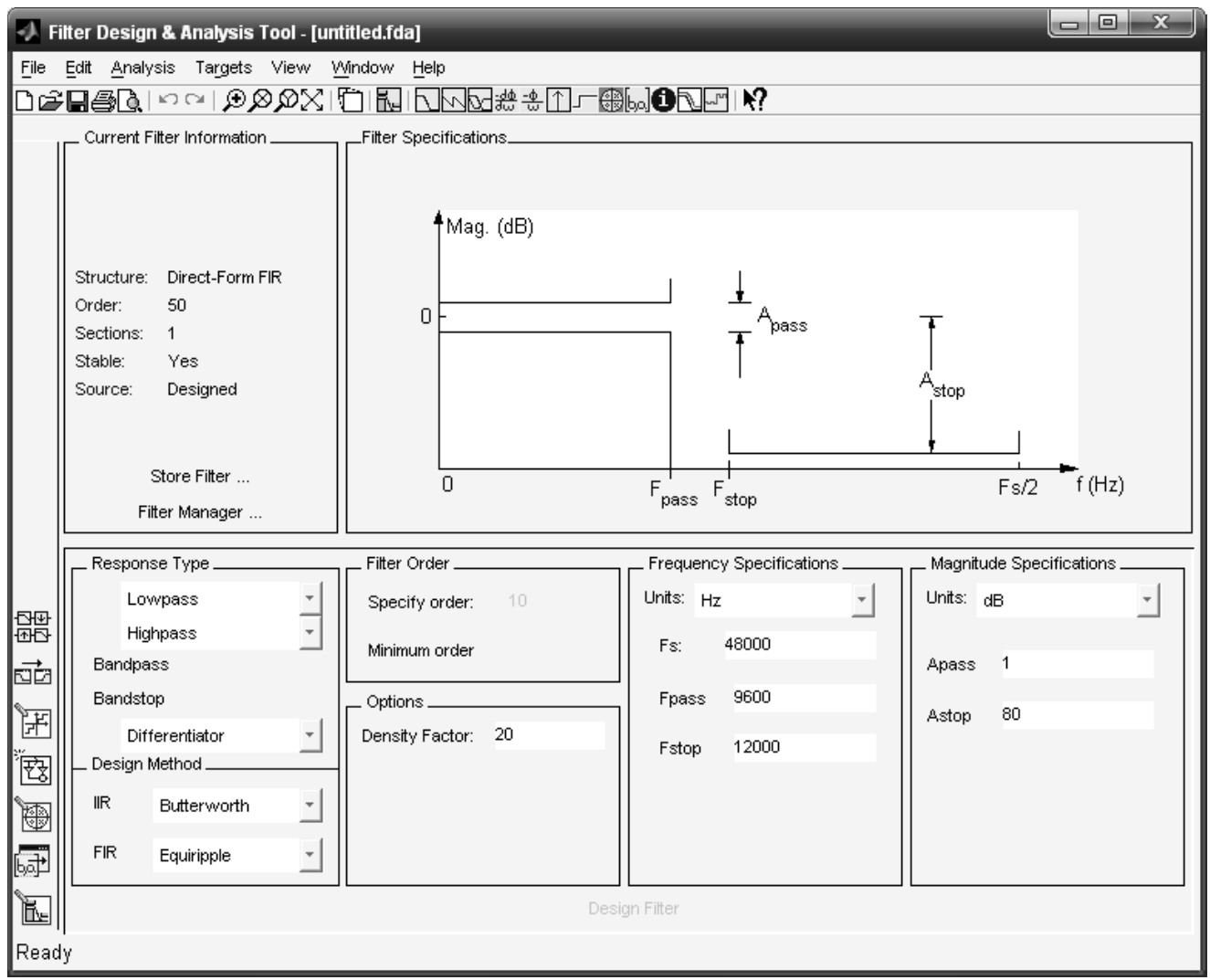This screenshot has height=980, width=1210.
Task: Click the What's This help pointer icon
Action: pyautogui.click(x=754, y=100)
